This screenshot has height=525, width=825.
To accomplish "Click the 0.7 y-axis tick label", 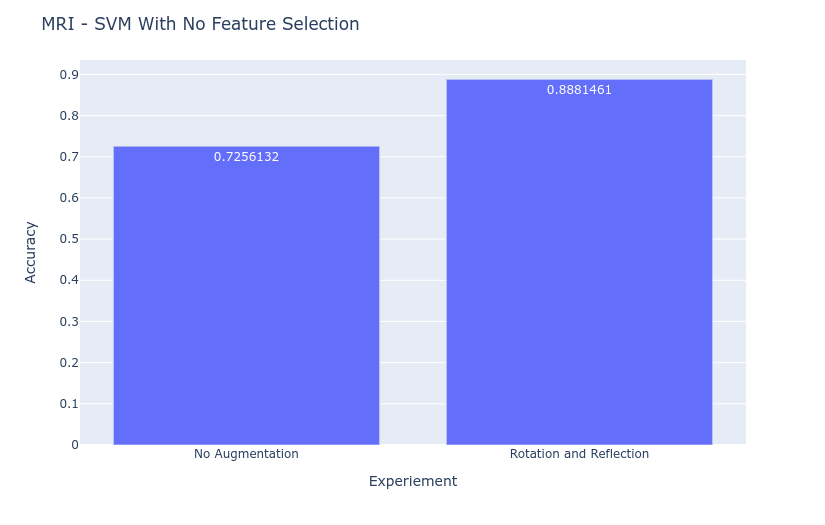I will coord(69,157).
